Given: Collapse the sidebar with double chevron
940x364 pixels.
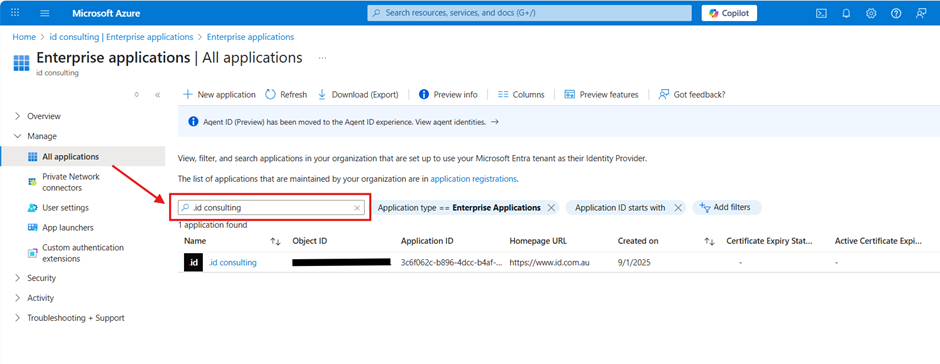Looking at the screenshot, I should [158, 95].
